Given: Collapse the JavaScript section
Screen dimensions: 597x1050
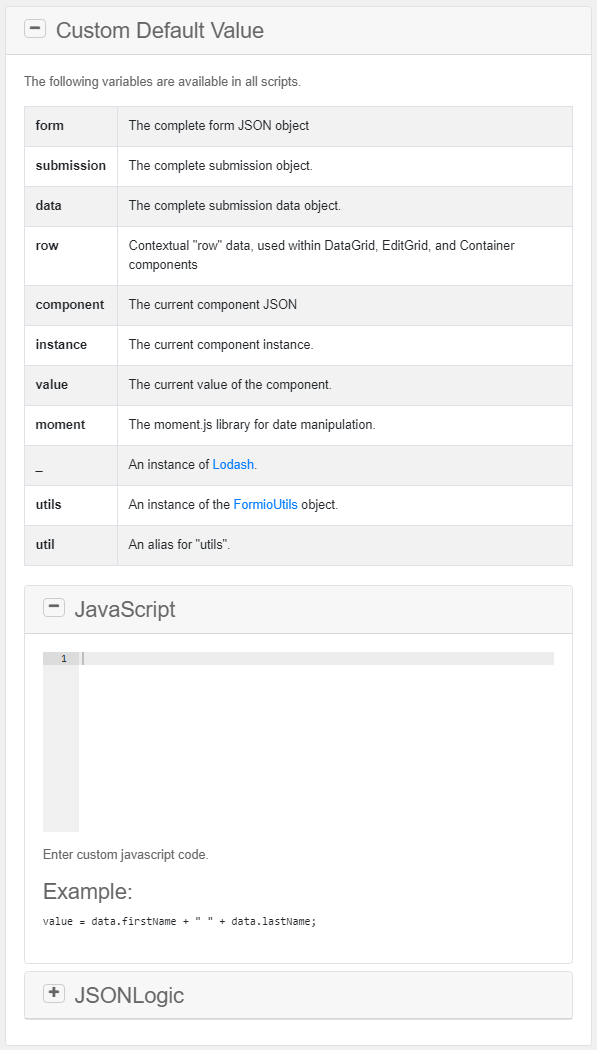Looking at the screenshot, I should (54, 607).
